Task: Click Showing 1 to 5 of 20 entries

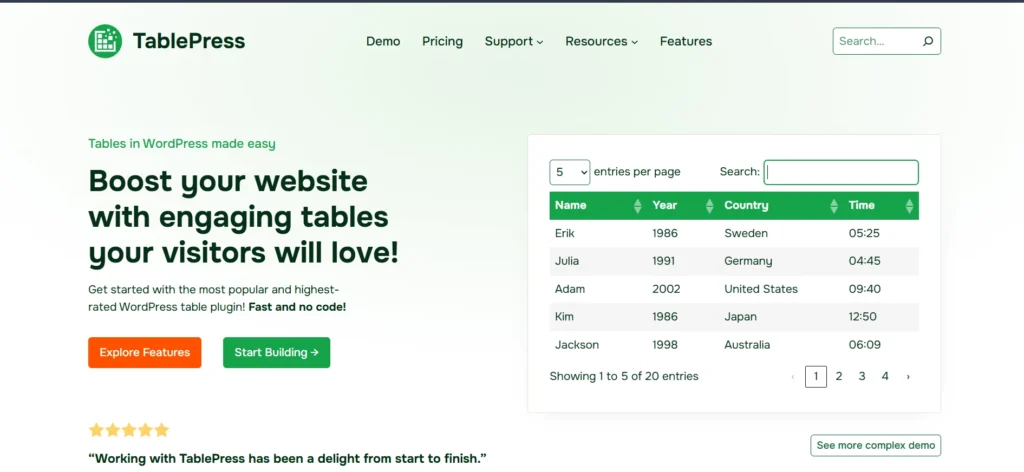Action: coord(624,377)
